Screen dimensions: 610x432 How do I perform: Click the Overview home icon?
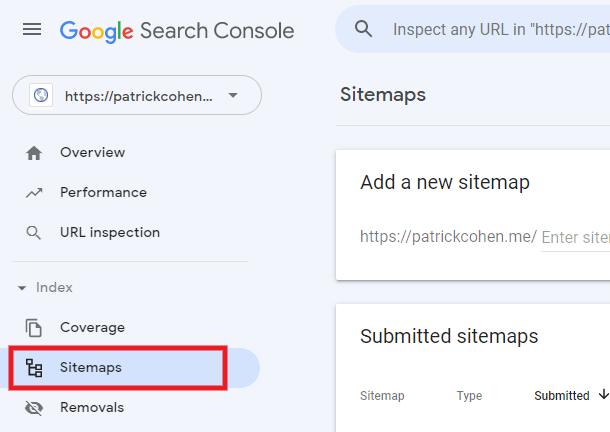34,153
